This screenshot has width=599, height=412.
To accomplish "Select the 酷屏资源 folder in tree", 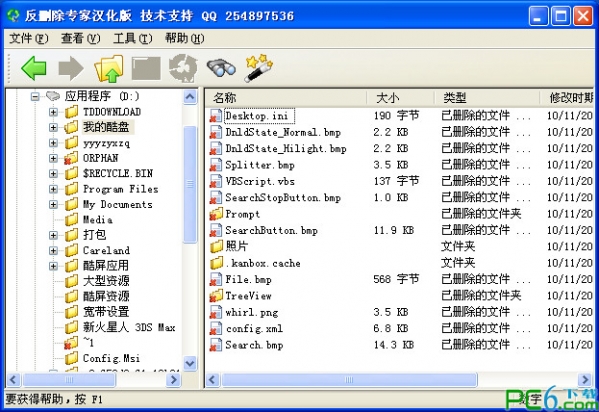I will coord(106,297).
